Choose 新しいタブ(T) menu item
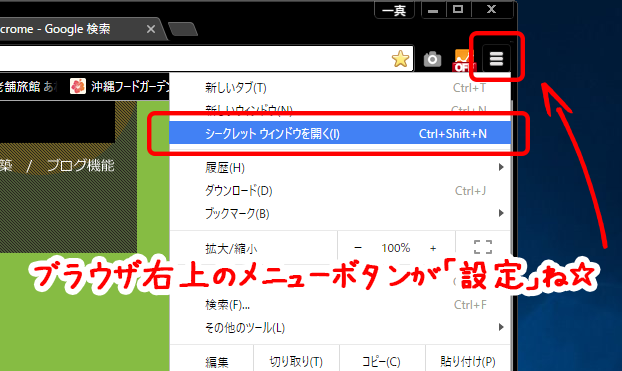622x371 pixels. coord(340,88)
